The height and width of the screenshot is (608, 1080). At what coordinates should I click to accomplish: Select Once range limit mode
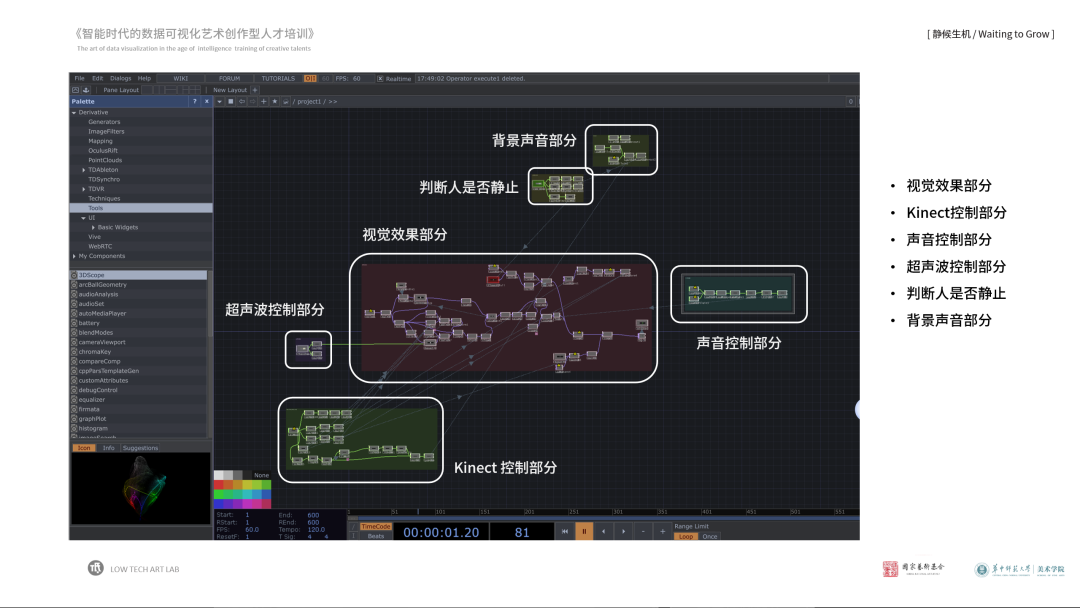click(x=710, y=536)
